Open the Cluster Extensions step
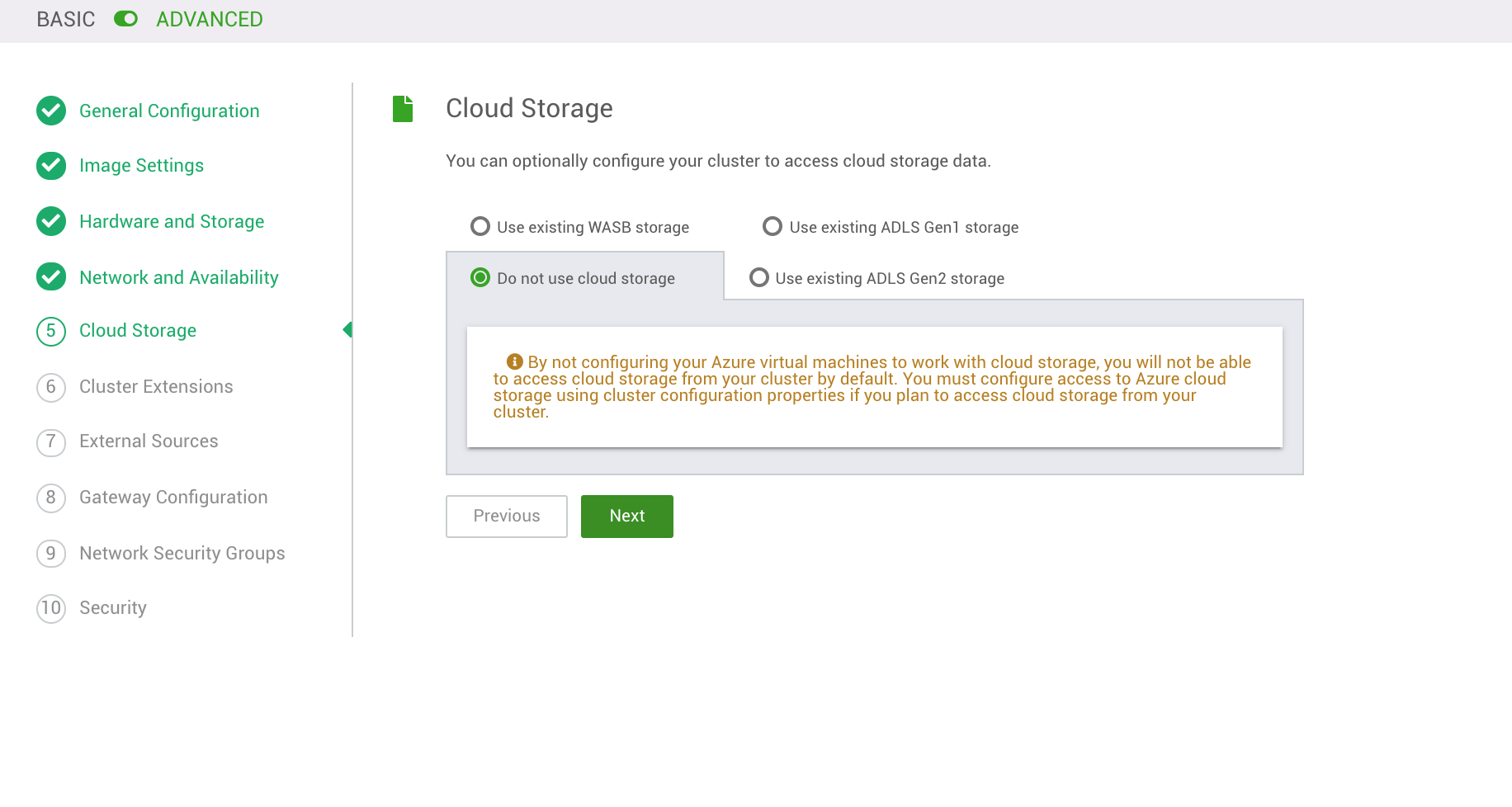Viewport: 1512px width, 807px height. point(156,386)
